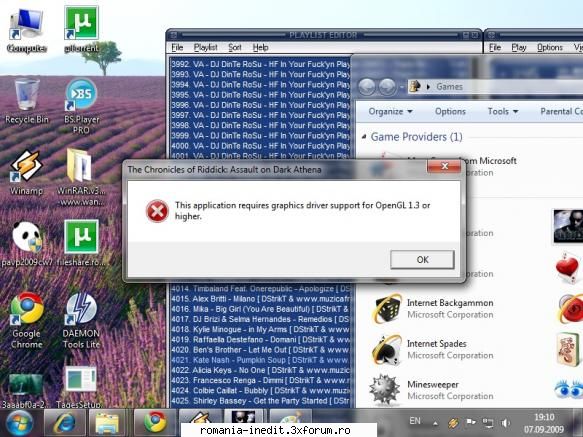Screen dimensions: 583x437
Task: Open Help menu in Playlist Editor
Action: point(260,47)
